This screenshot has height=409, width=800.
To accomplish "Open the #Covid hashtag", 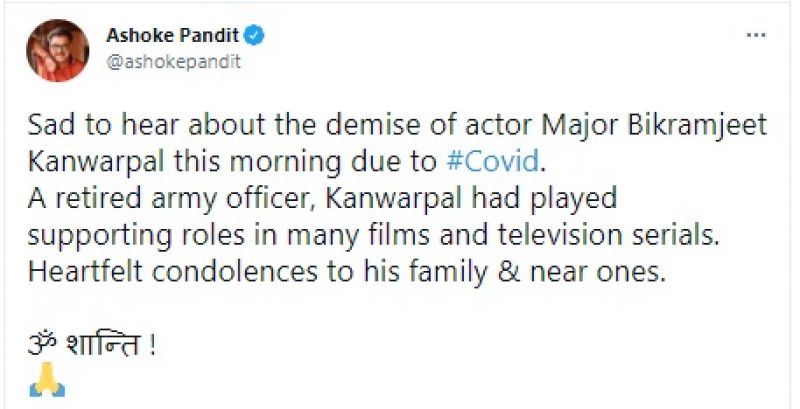I will (488, 160).
